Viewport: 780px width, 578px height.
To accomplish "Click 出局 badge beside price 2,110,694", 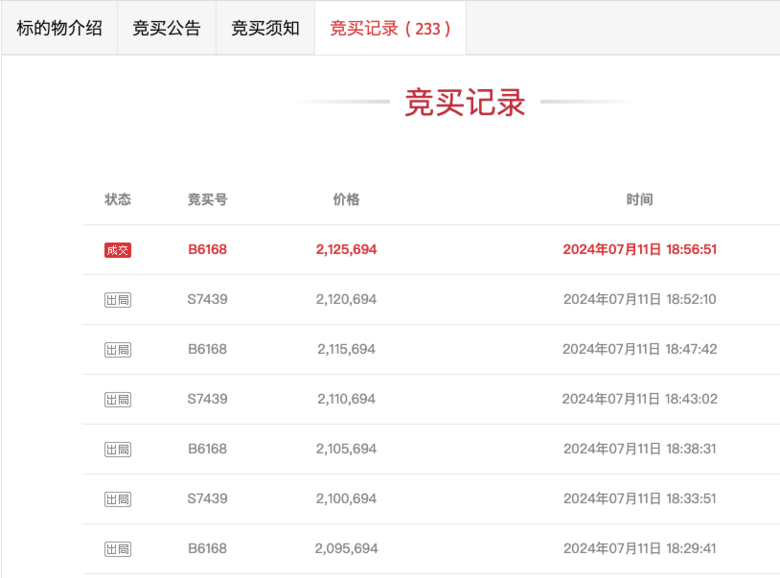I will 118,400.
